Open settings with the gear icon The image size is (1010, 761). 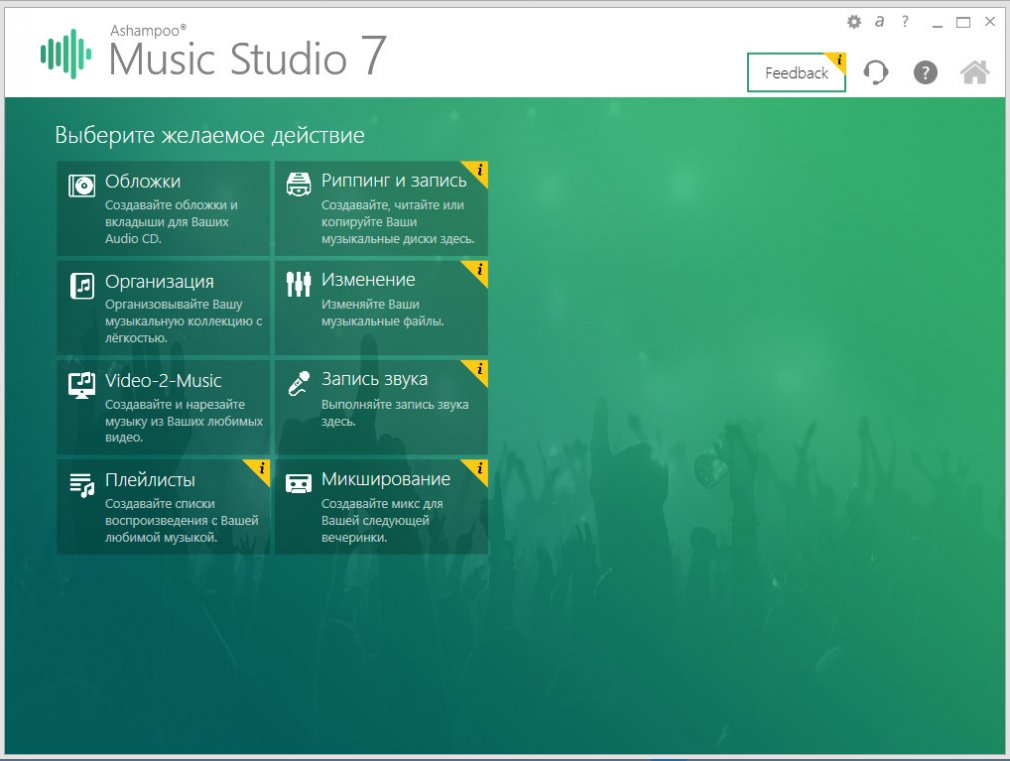click(x=854, y=22)
